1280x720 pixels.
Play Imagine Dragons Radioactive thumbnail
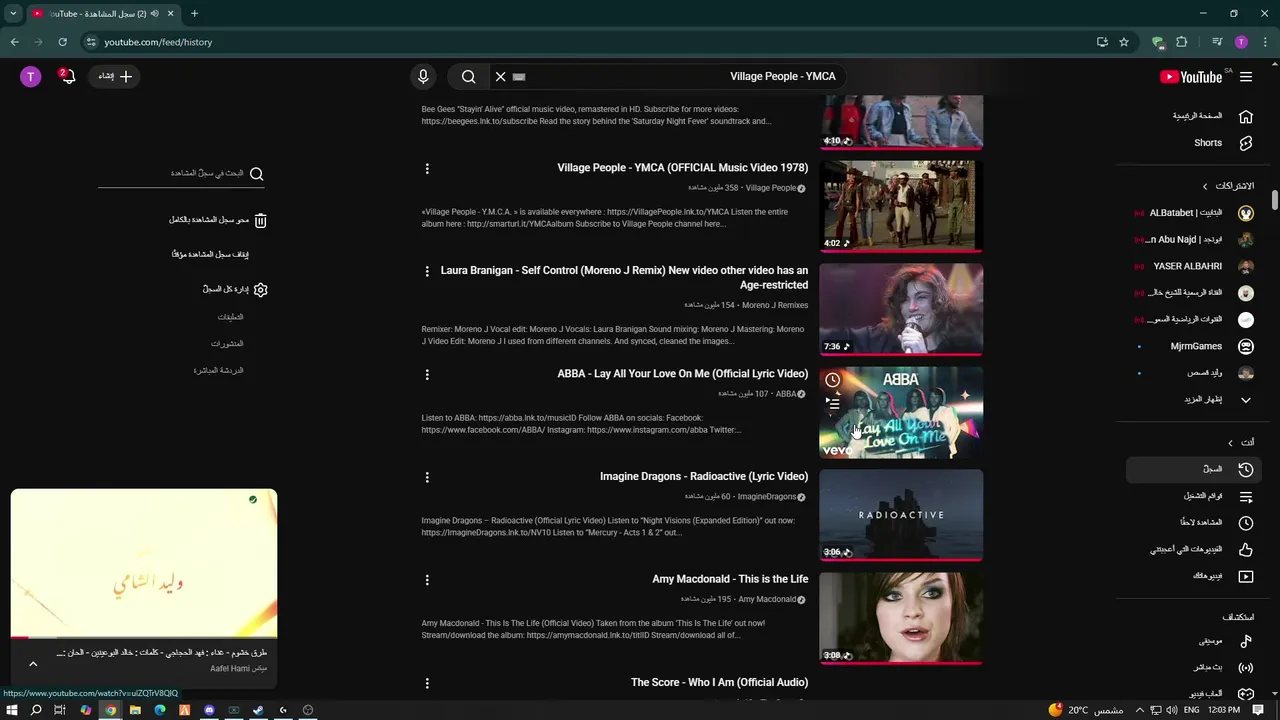pos(901,515)
